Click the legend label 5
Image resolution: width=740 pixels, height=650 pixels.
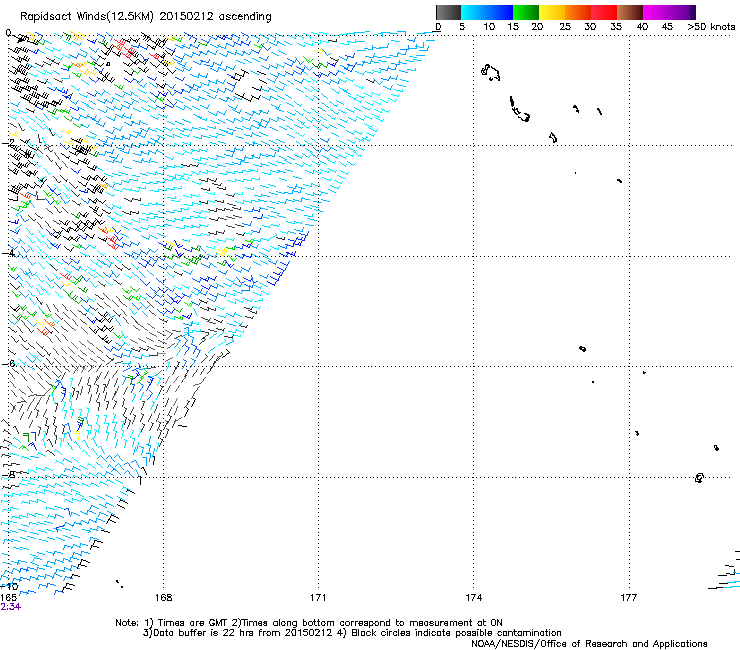(x=462, y=27)
